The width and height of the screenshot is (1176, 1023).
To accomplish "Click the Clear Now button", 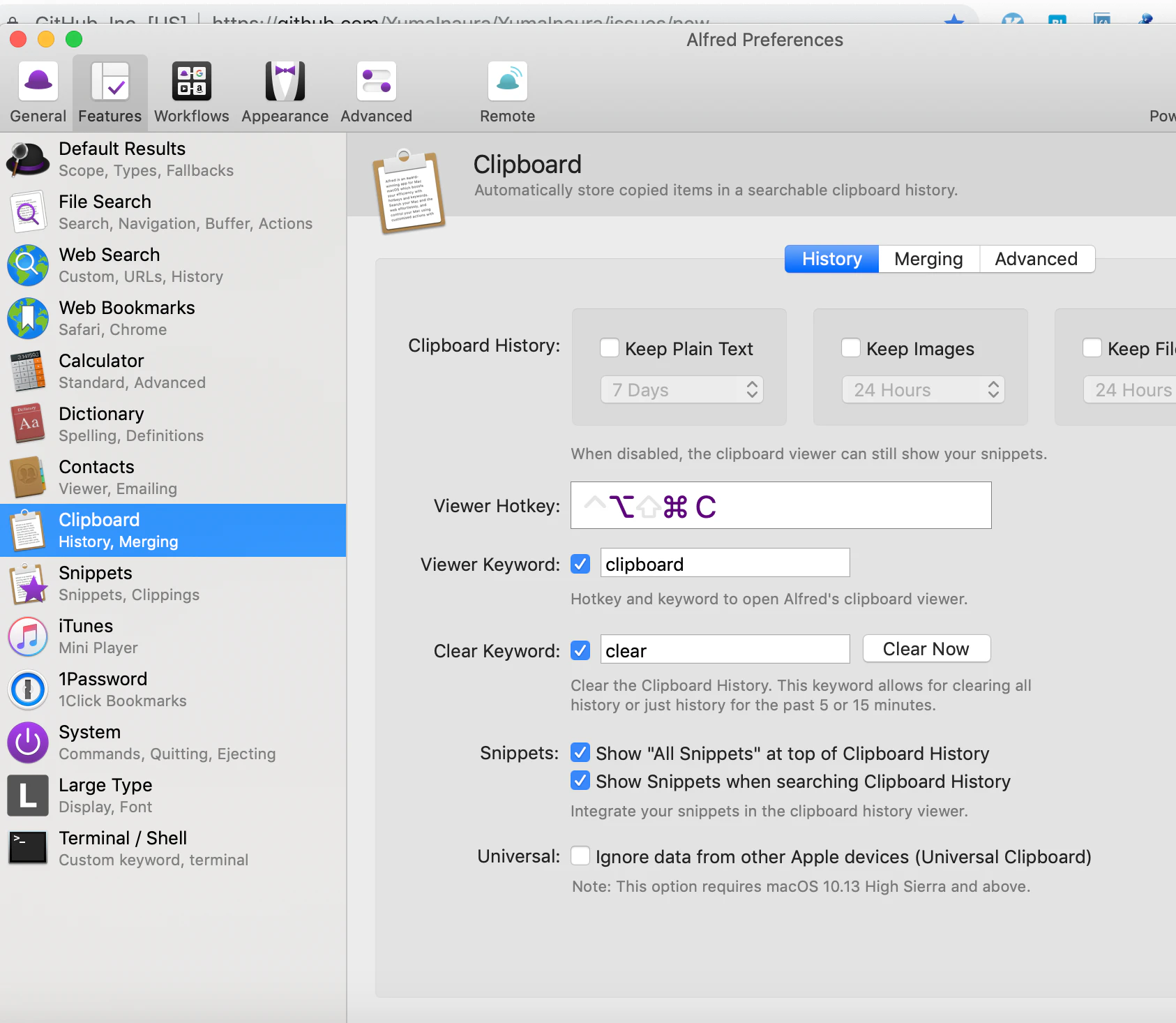I will (x=926, y=649).
